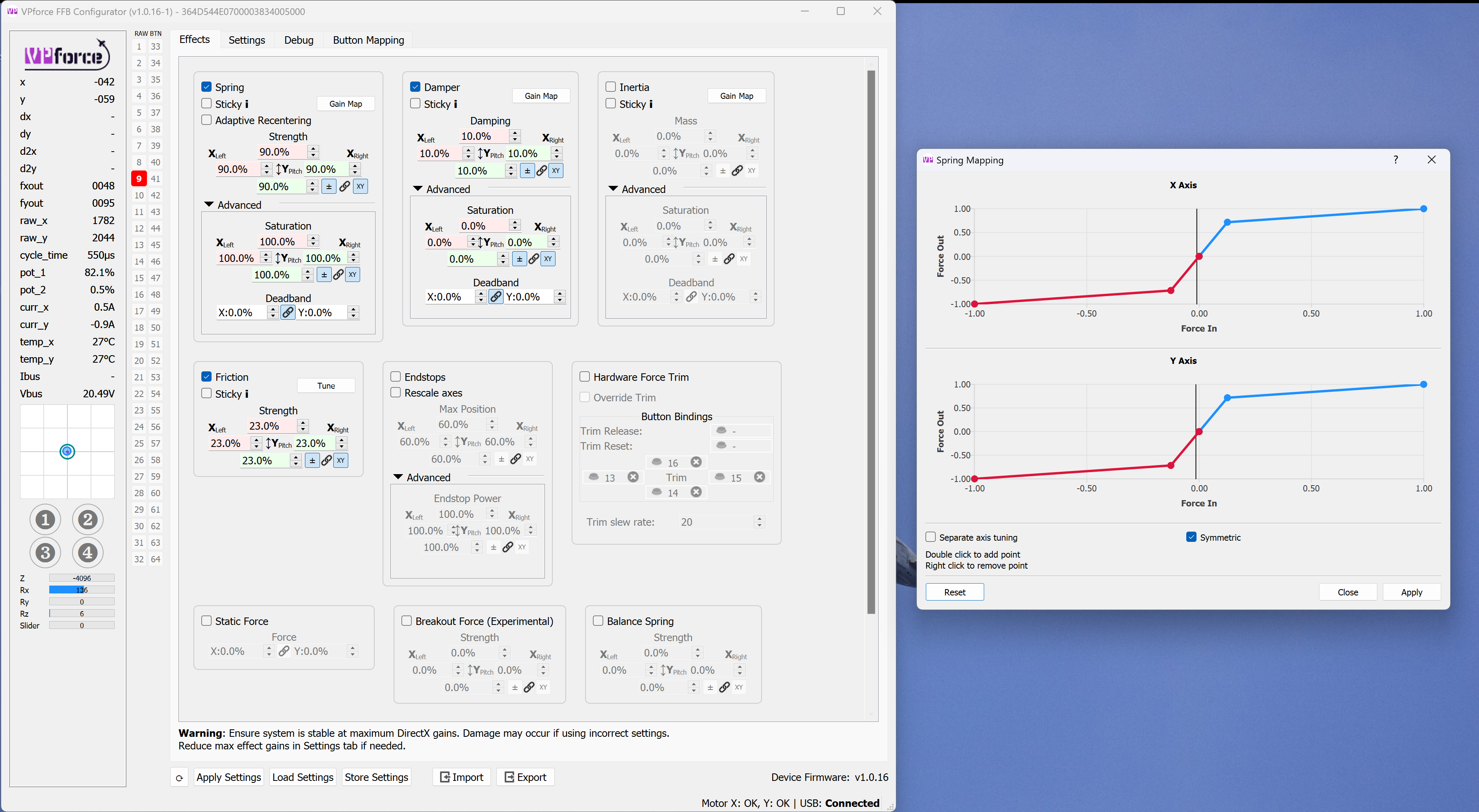Click the Spring Deadband link icon
This screenshot has height=812, width=1479.
click(288, 312)
